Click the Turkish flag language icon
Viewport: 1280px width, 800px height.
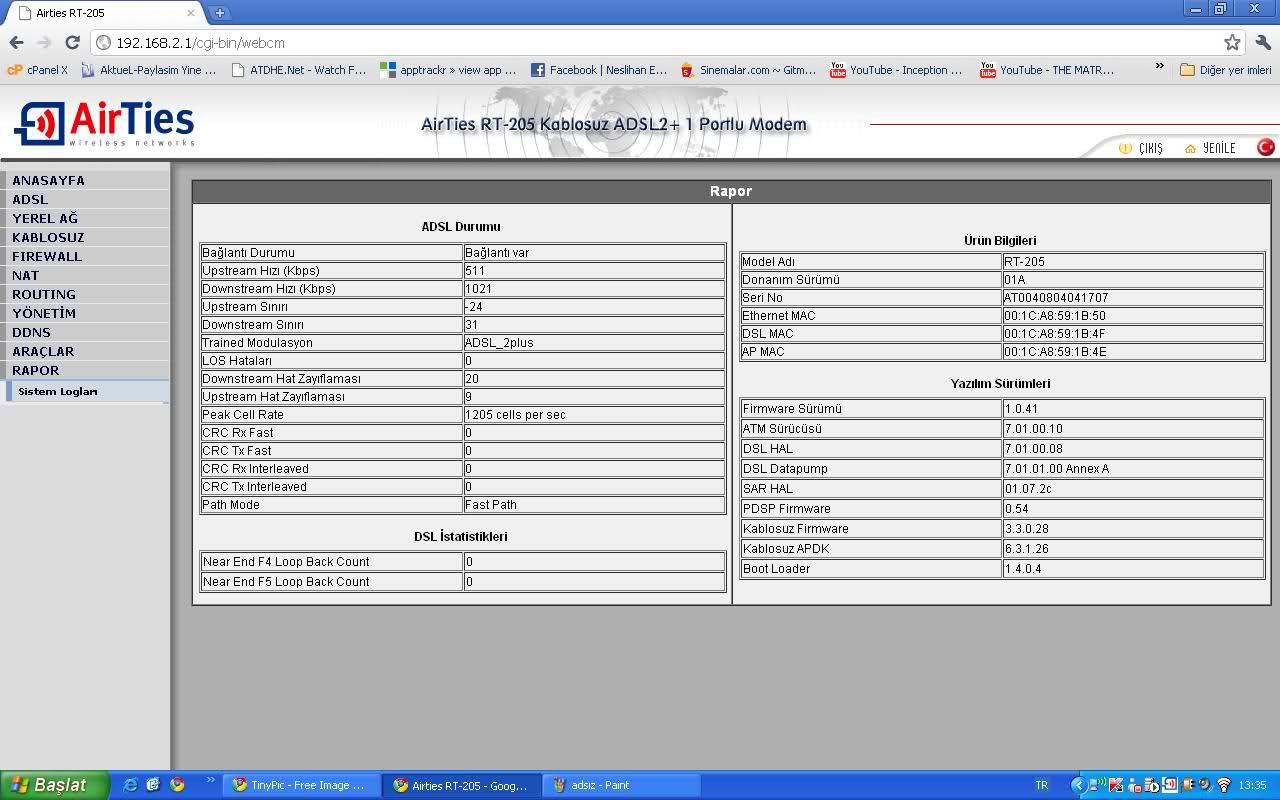point(1266,147)
